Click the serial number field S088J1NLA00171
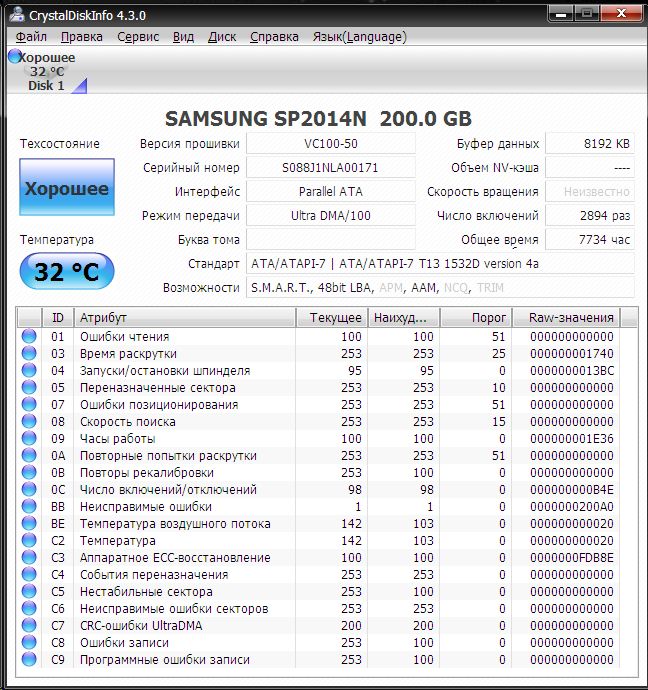Image resolution: width=648 pixels, height=690 pixels. tap(331, 168)
